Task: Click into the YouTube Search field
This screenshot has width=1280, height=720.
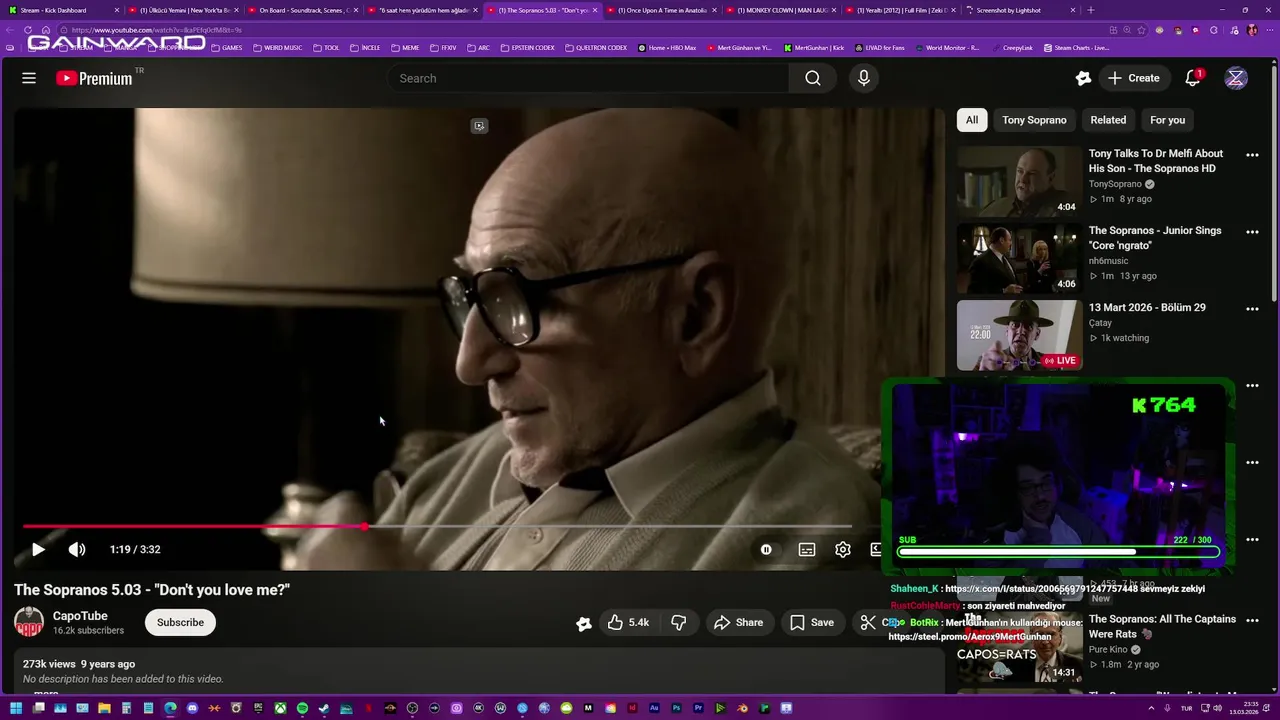Action: tap(588, 78)
